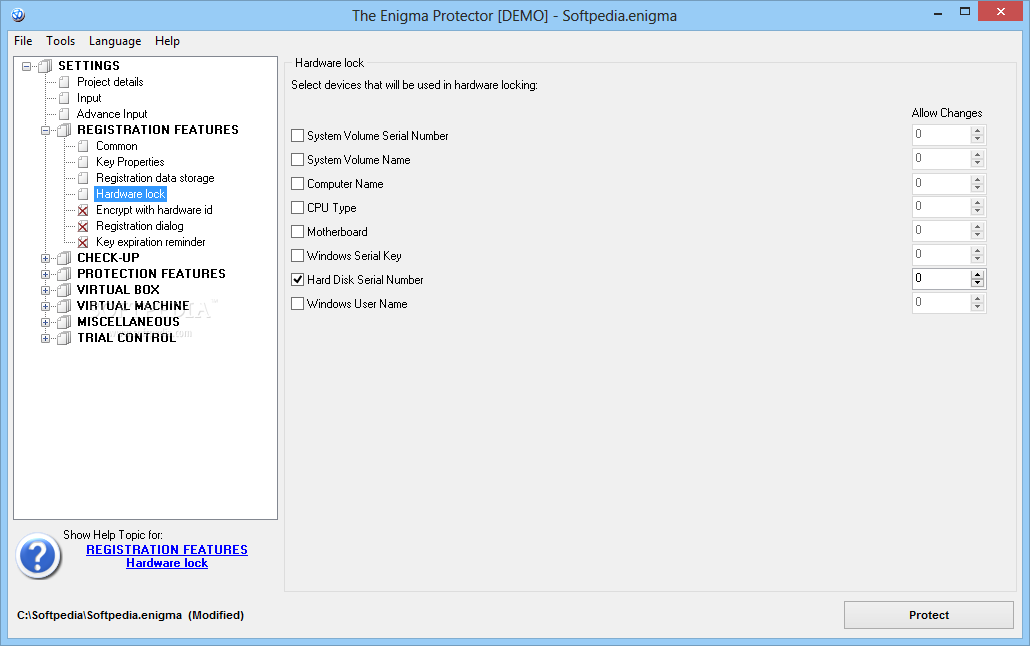
Task: Click the CHECK-UP folder icon
Action: (64, 258)
